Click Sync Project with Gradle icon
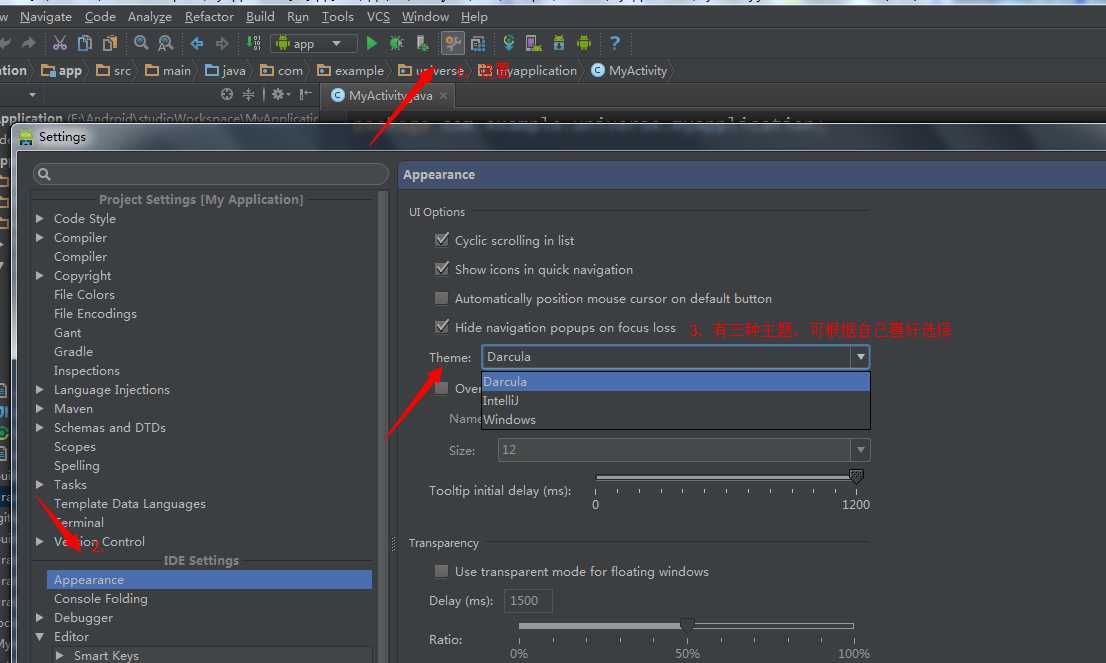1106x663 pixels. pos(509,44)
